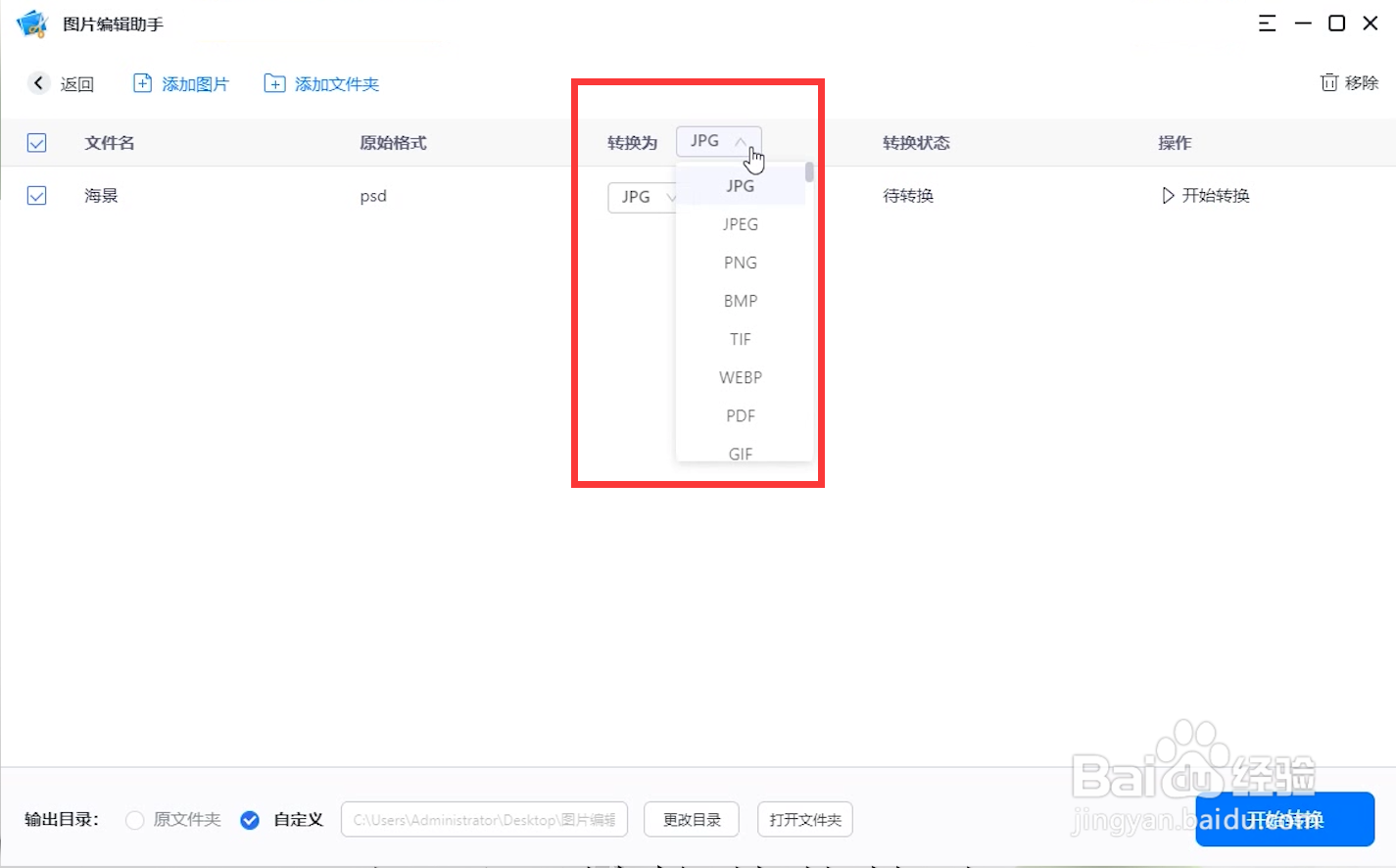Viewport: 1396px width, 868px height.
Task: Select the 原文件夹 output radio button
Action: coord(134,820)
